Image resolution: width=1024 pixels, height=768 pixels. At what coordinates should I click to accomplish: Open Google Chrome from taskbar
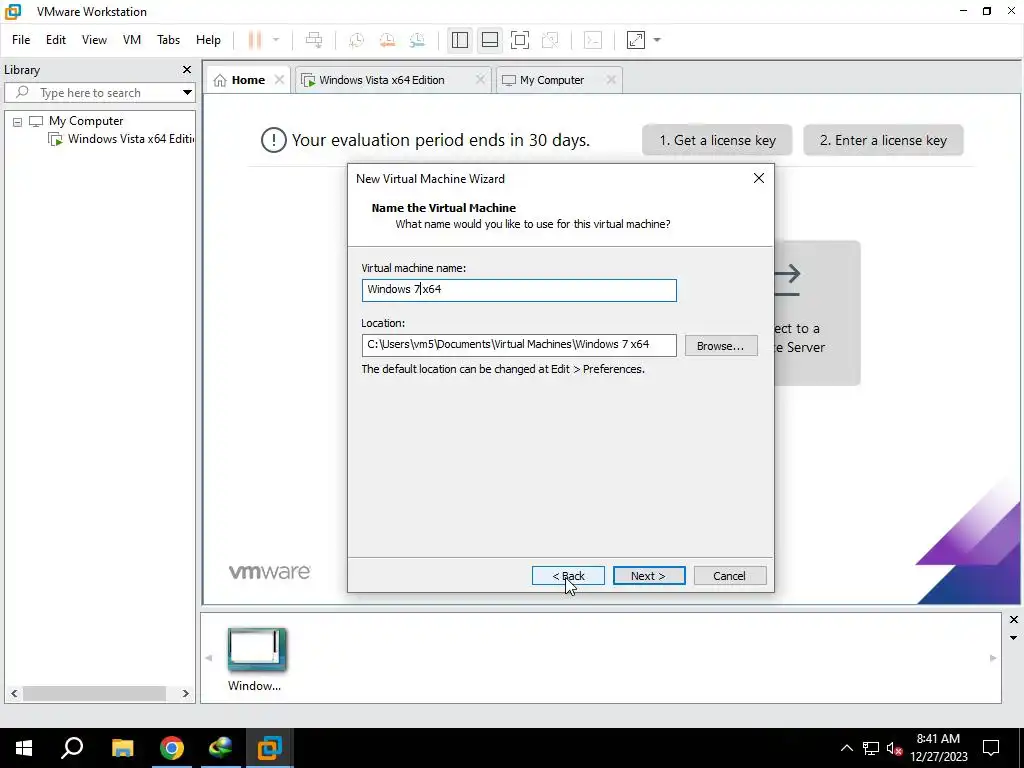pyautogui.click(x=172, y=748)
